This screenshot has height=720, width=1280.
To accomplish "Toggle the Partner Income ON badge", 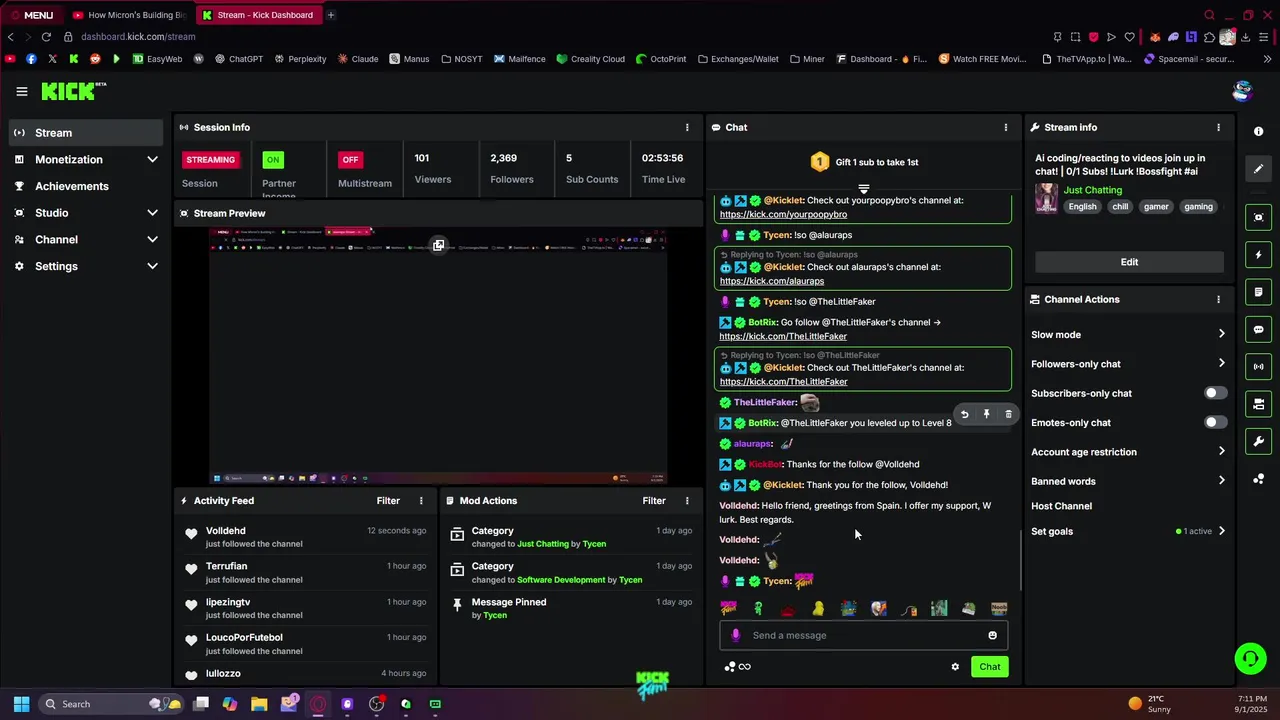I will [273, 159].
